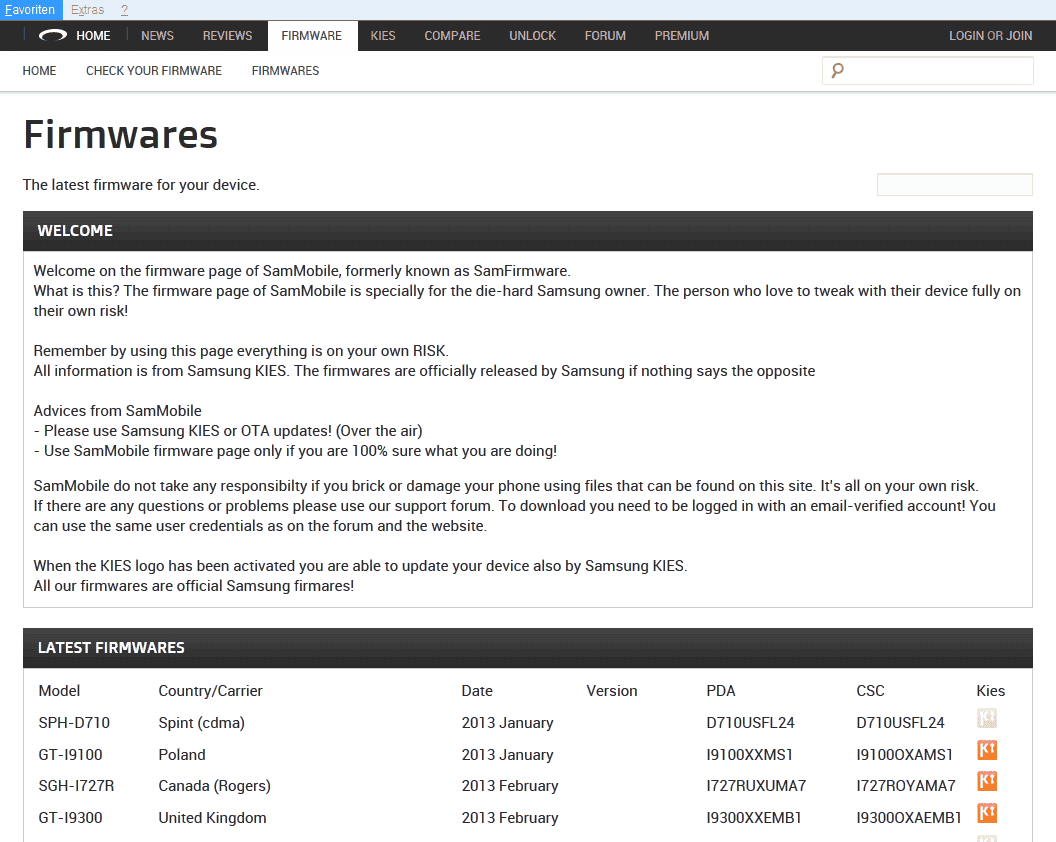1056x842 pixels.
Task: Click the 'Version' column header
Action: pyautogui.click(x=612, y=691)
